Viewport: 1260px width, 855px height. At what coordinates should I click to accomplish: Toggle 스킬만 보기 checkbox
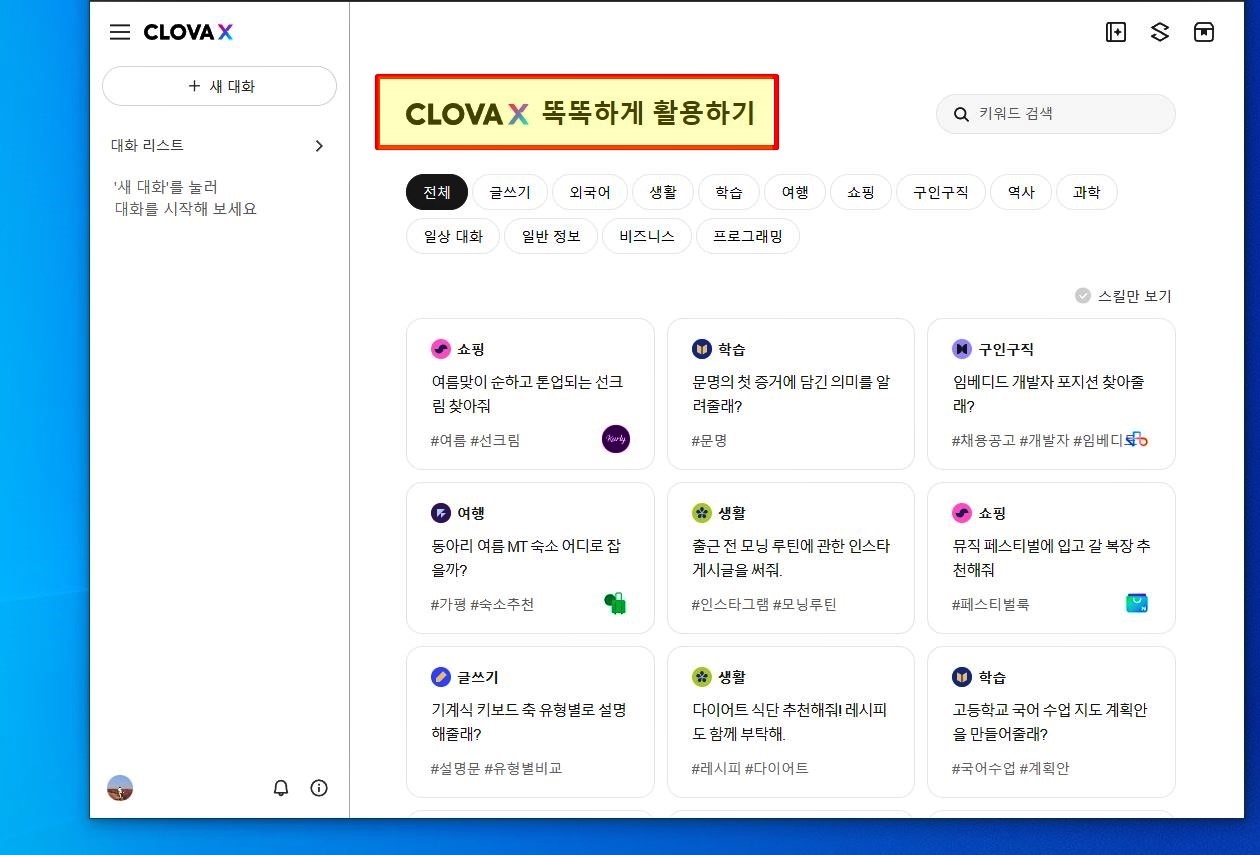click(1083, 296)
